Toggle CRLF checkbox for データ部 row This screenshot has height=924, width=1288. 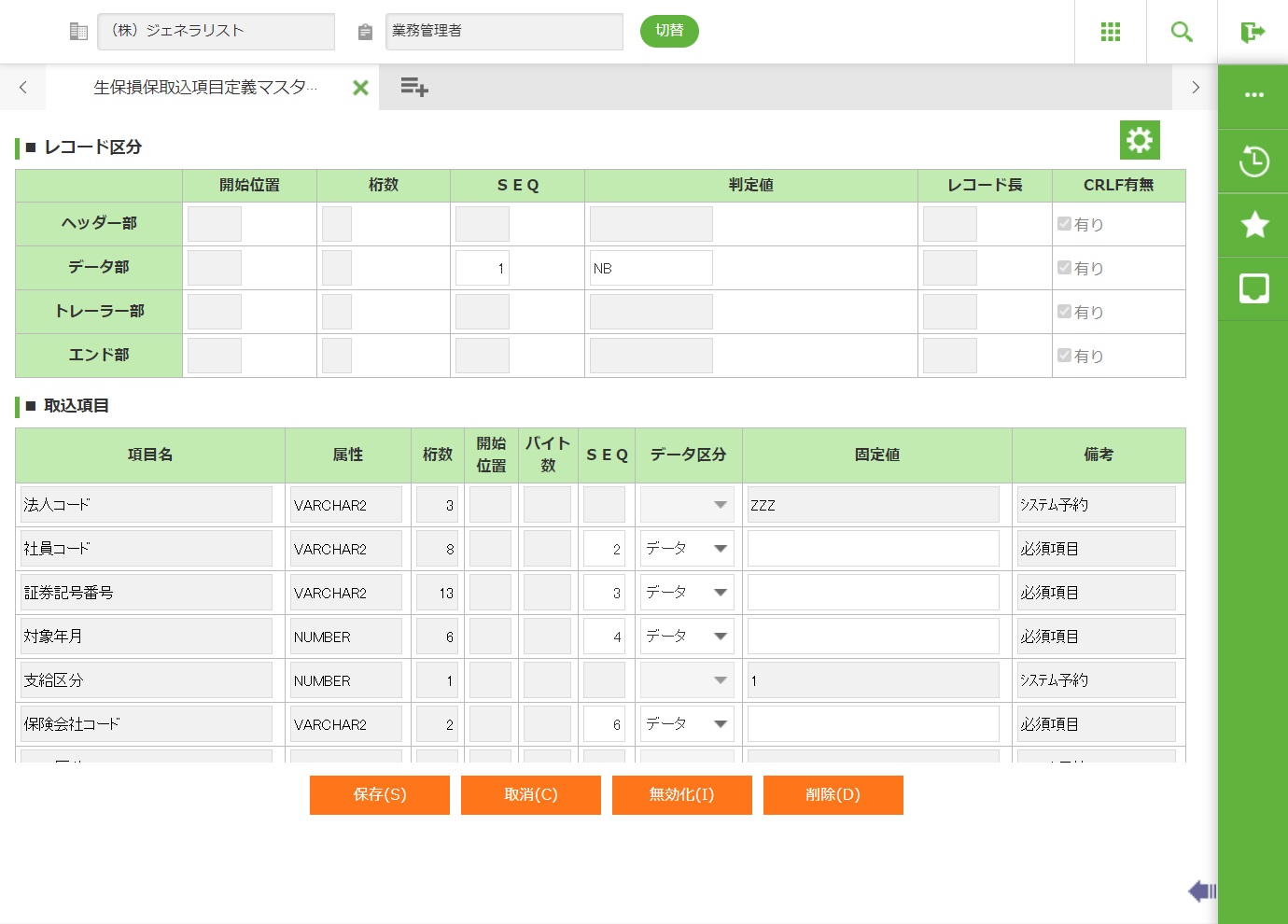click(1064, 268)
